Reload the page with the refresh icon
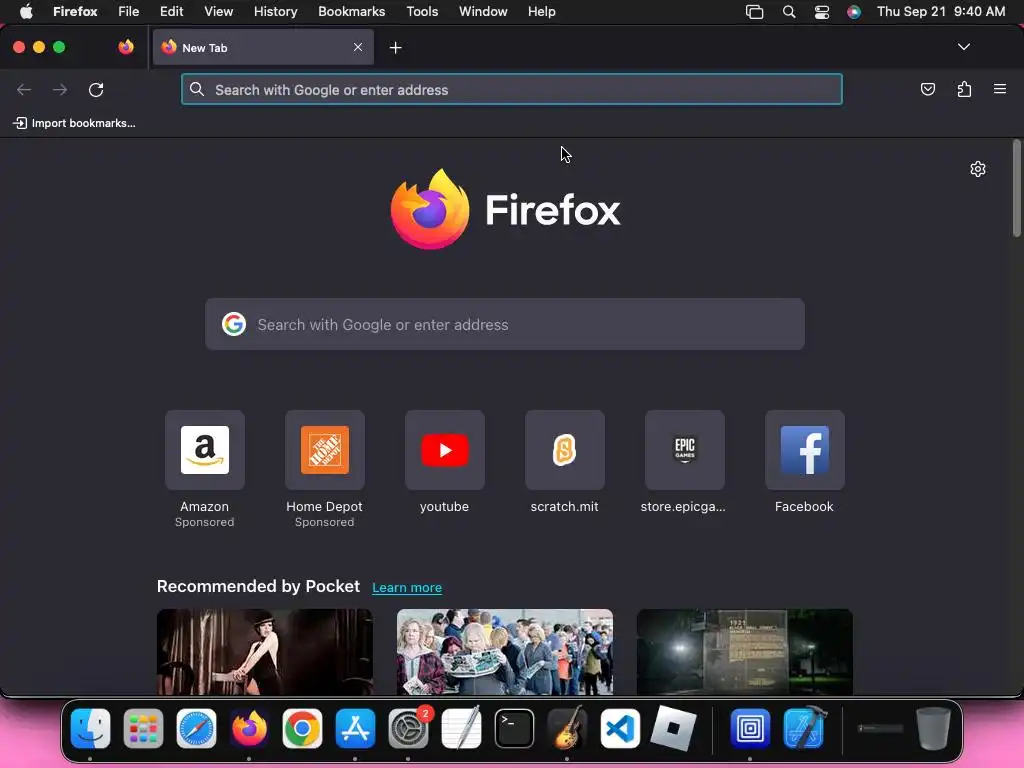The height and width of the screenshot is (768, 1024). pyautogui.click(x=96, y=89)
